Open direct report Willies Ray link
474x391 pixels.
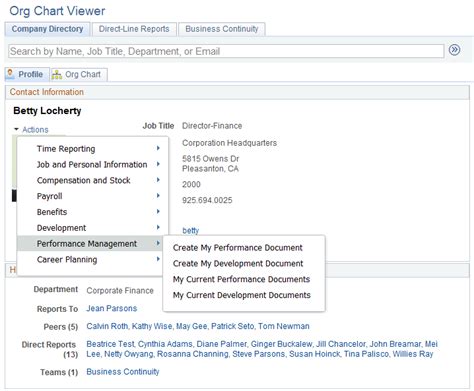pos(413,354)
